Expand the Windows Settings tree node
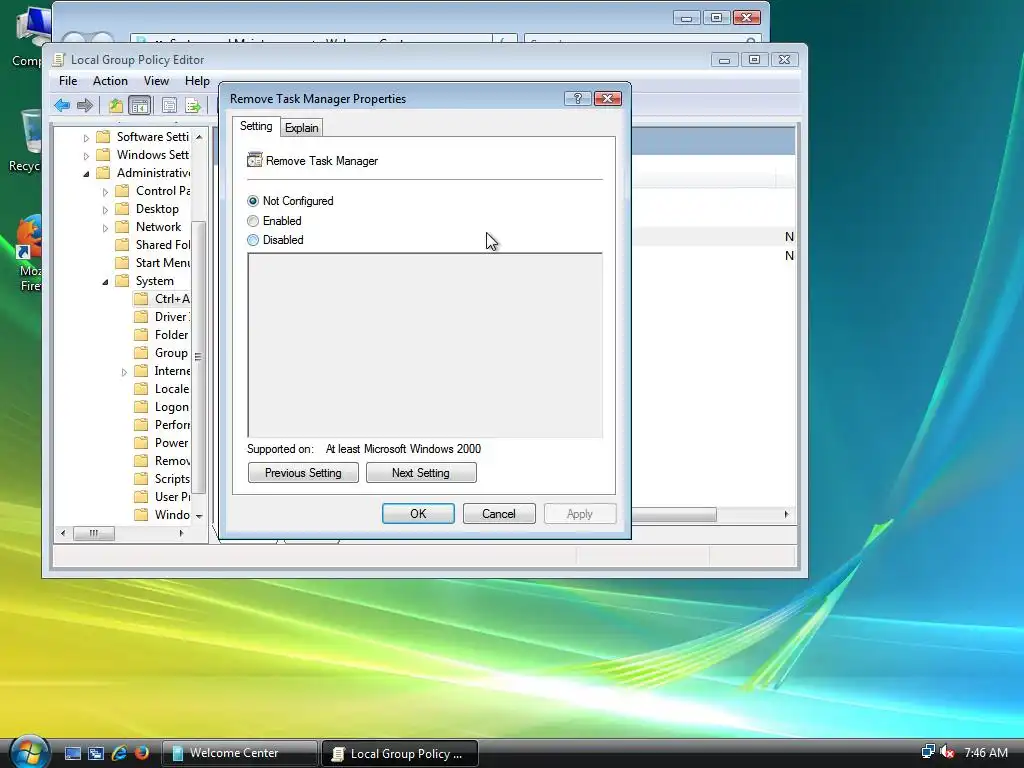Viewport: 1024px width, 768px height. coord(86,156)
